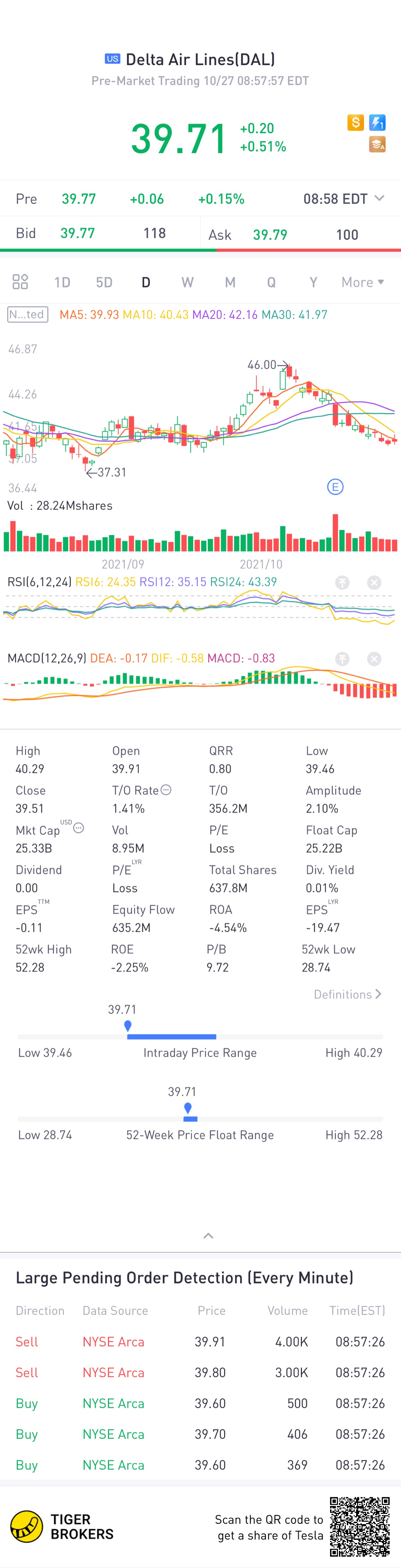The height and width of the screenshot is (1568, 401).
Task: Tap the blue lightning bolt icon
Action: click(377, 122)
